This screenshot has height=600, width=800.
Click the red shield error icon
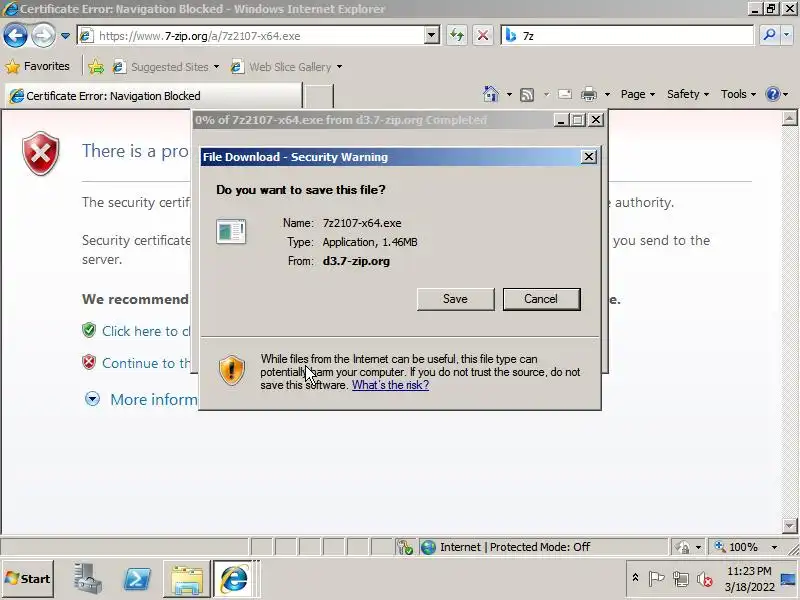tap(40, 153)
